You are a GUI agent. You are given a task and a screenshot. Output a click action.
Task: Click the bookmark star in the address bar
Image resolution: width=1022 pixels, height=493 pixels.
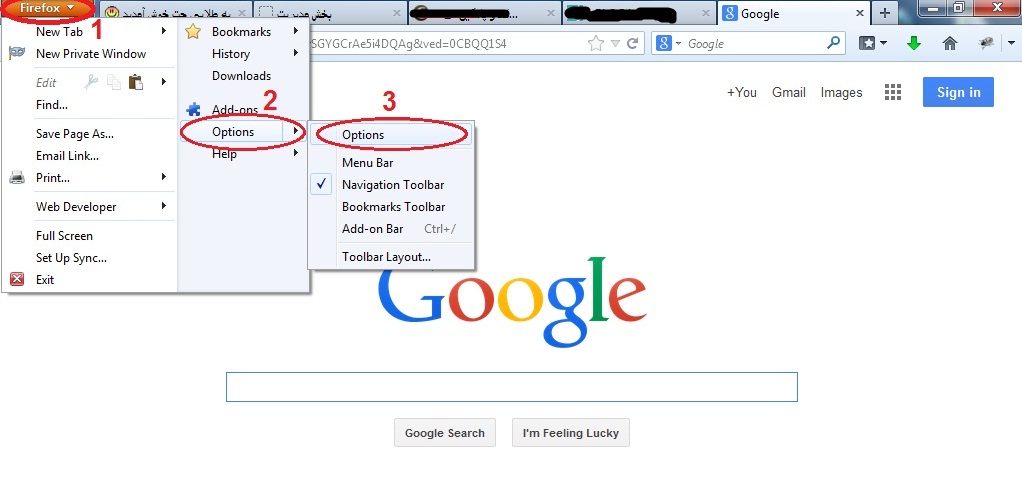pyautogui.click(x=595, y=44)
